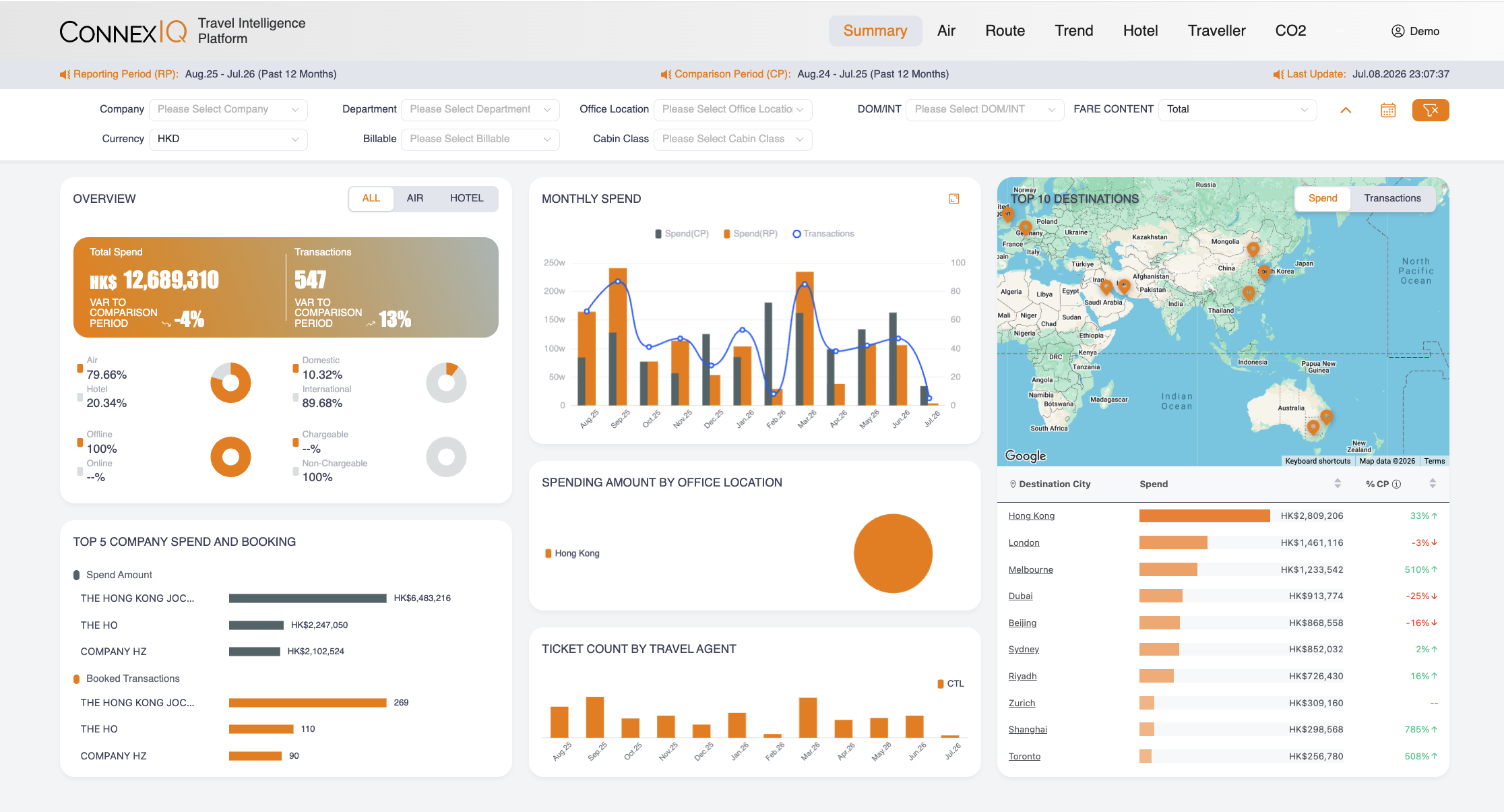Go to the Hotel tab
This screenshot has width=1504, height=812.
tap(1140, 31)
